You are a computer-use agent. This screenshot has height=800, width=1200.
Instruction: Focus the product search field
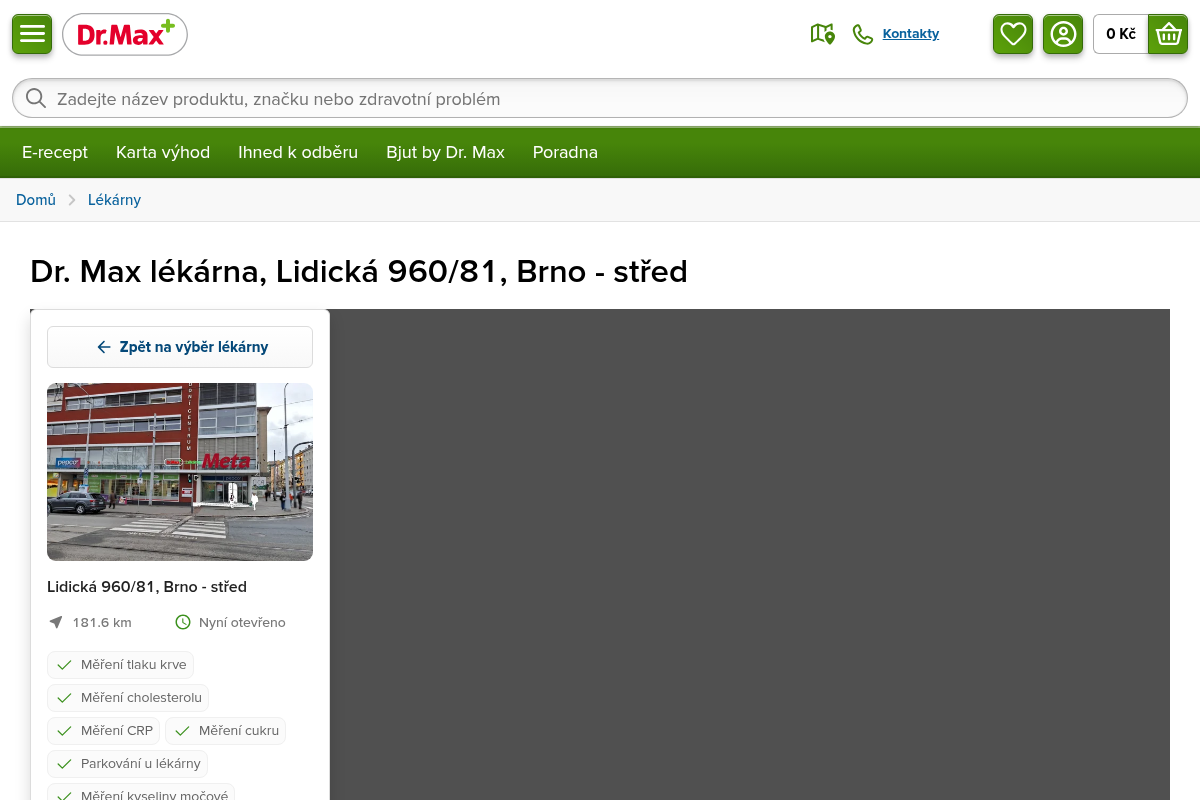pyautogui.click(x=600, y=98)
